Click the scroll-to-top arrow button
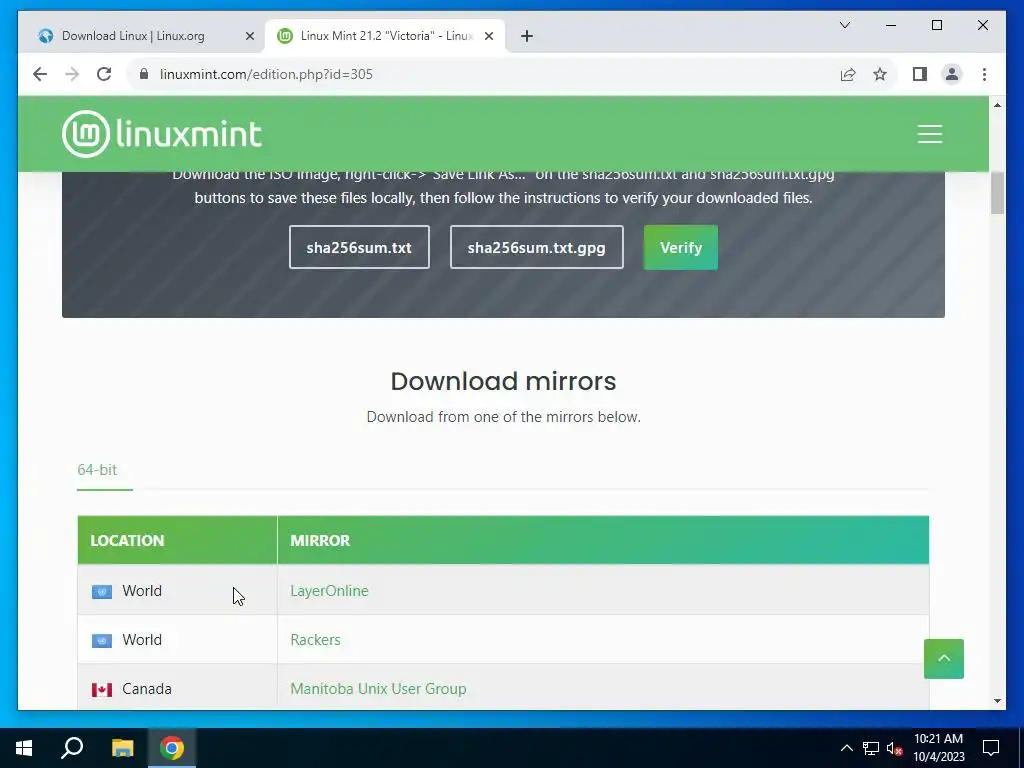Viewport: 1024px width, 768px height. pyautogui.click(x=944, y=658)
